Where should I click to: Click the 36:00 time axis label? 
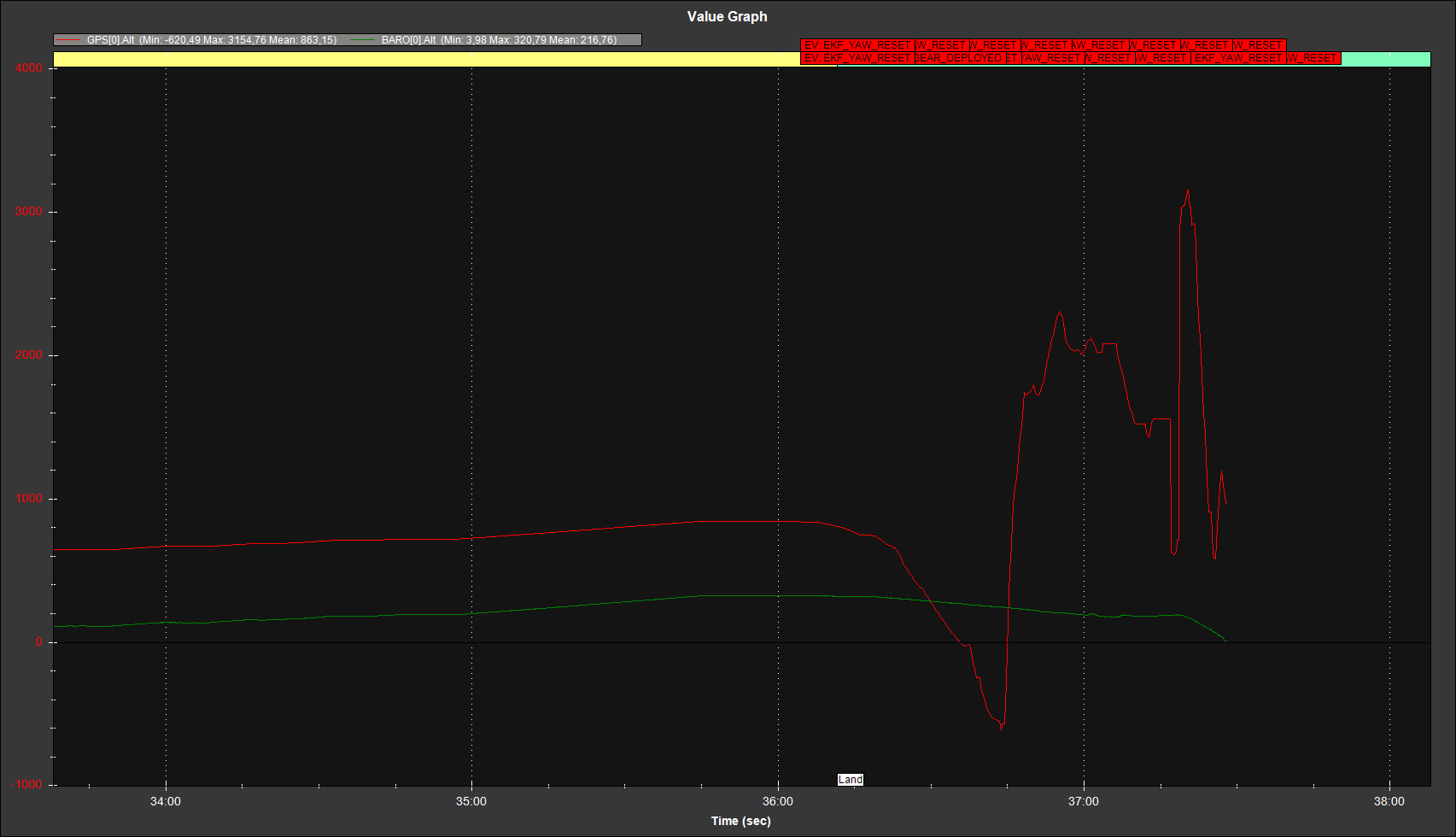tap(777, 801)
